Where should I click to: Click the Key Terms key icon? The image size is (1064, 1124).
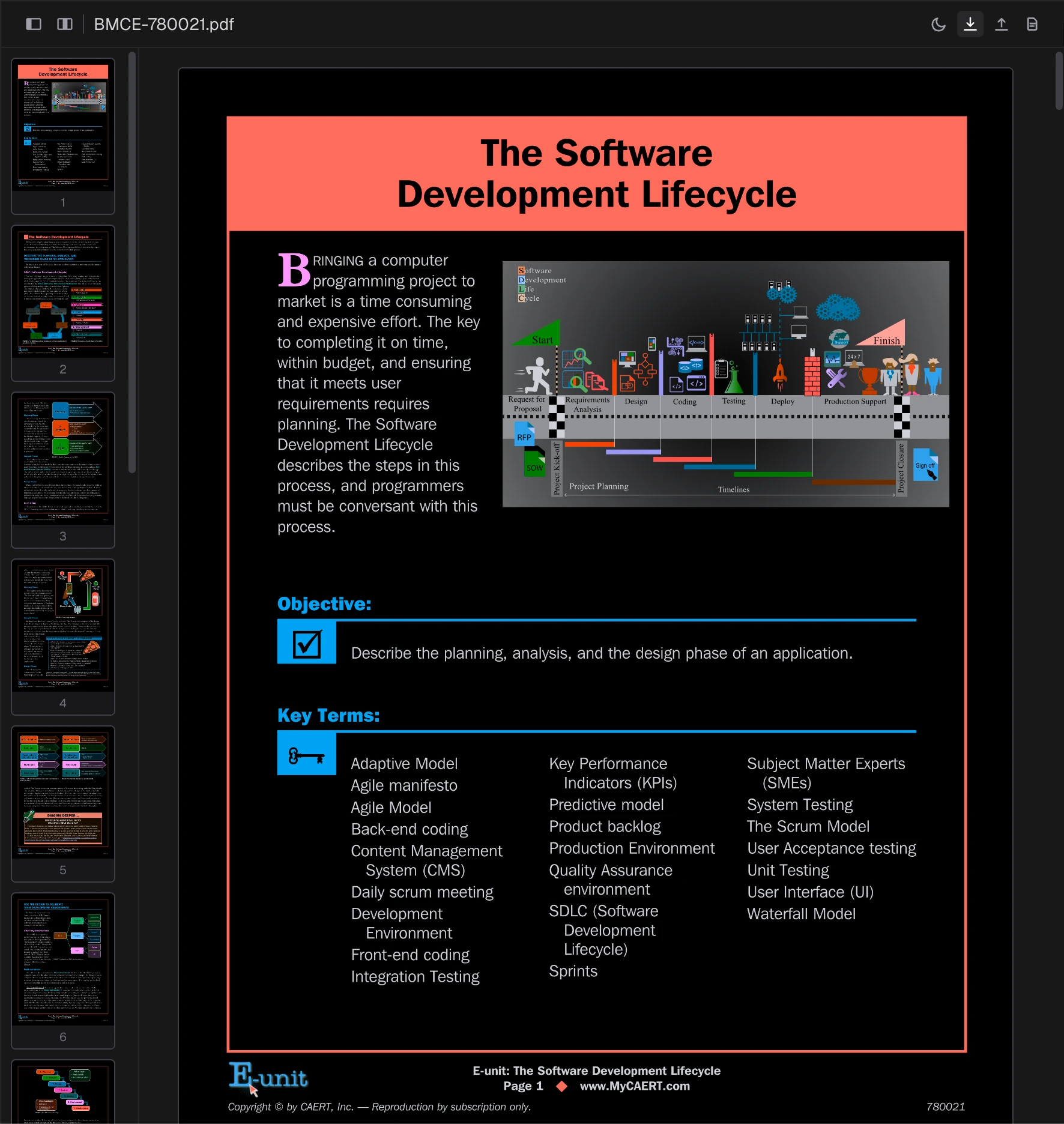click(x=307, y=755)
